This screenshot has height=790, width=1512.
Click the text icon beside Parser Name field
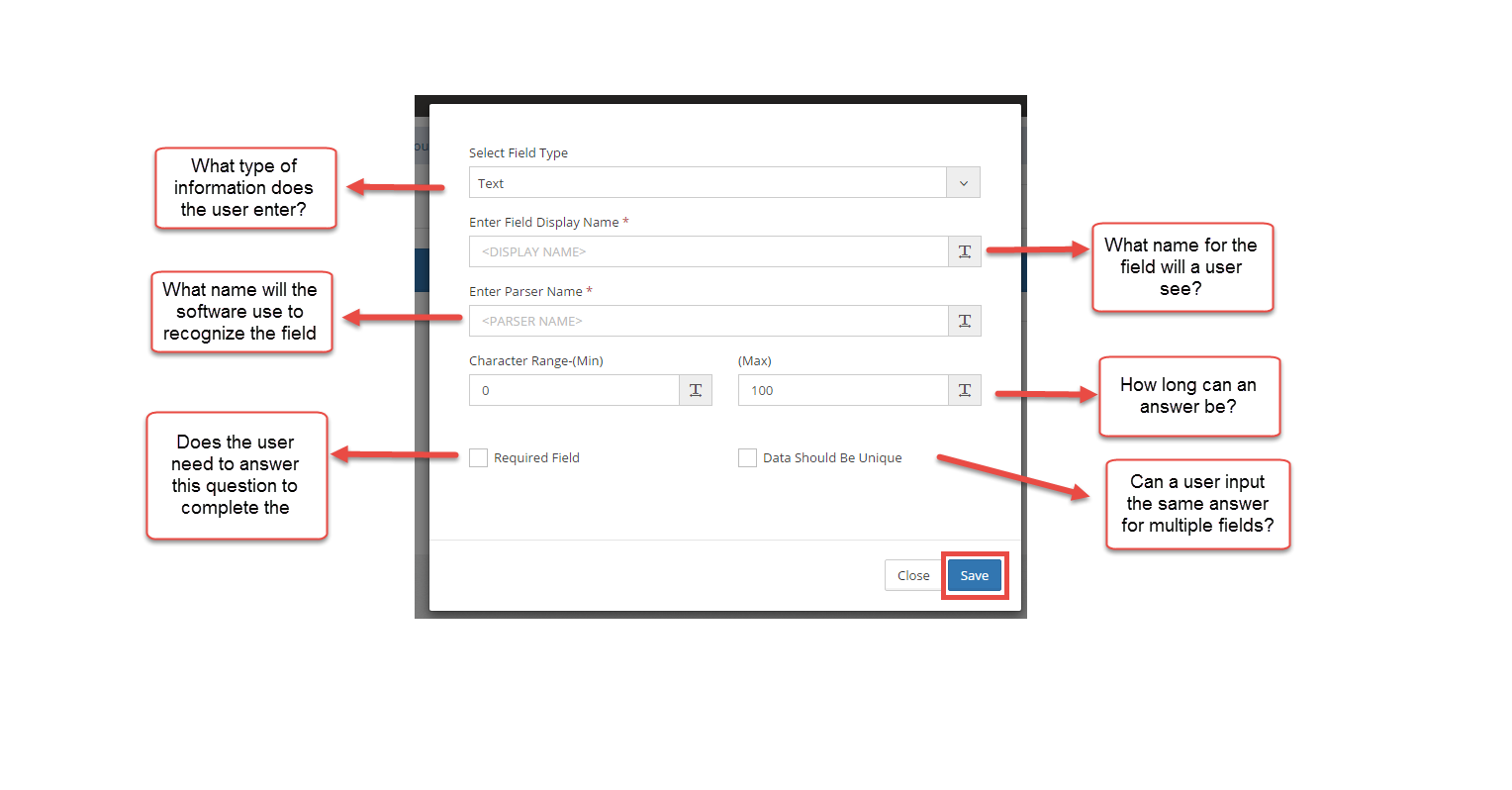[964, 321]
